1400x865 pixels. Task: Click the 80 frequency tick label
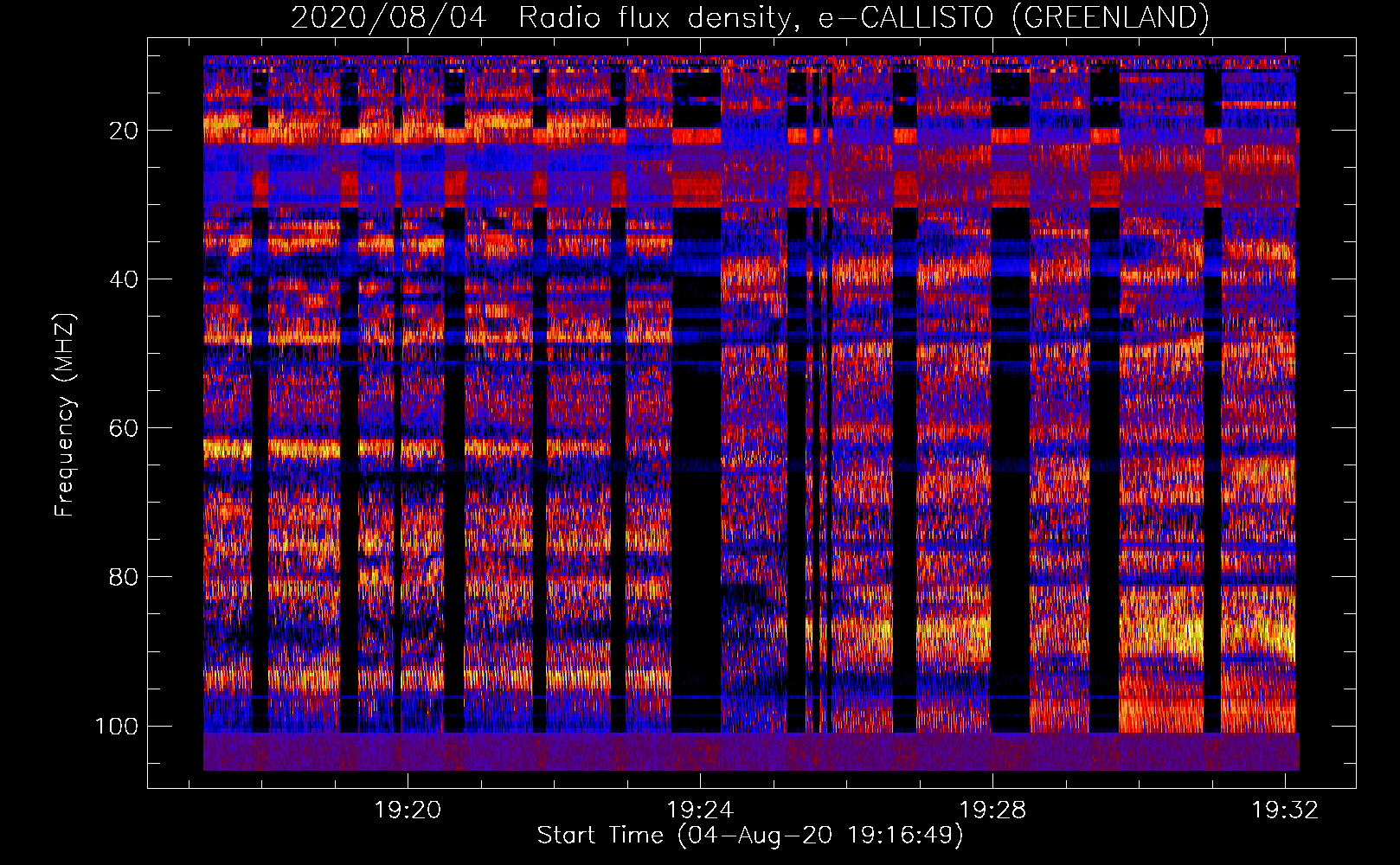click(x=124, y=577)
